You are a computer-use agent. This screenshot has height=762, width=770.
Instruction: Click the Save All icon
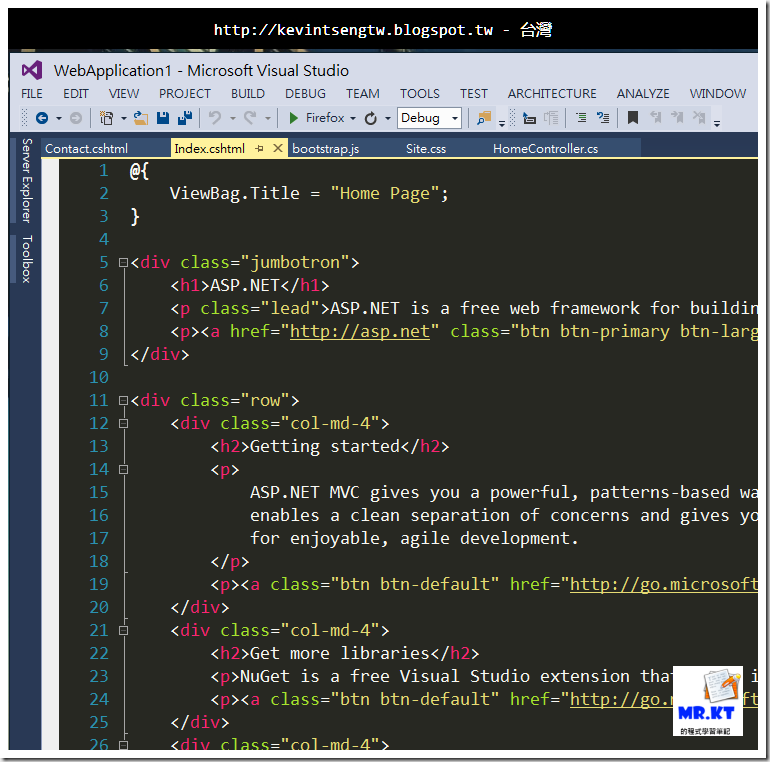pos(185,118)
